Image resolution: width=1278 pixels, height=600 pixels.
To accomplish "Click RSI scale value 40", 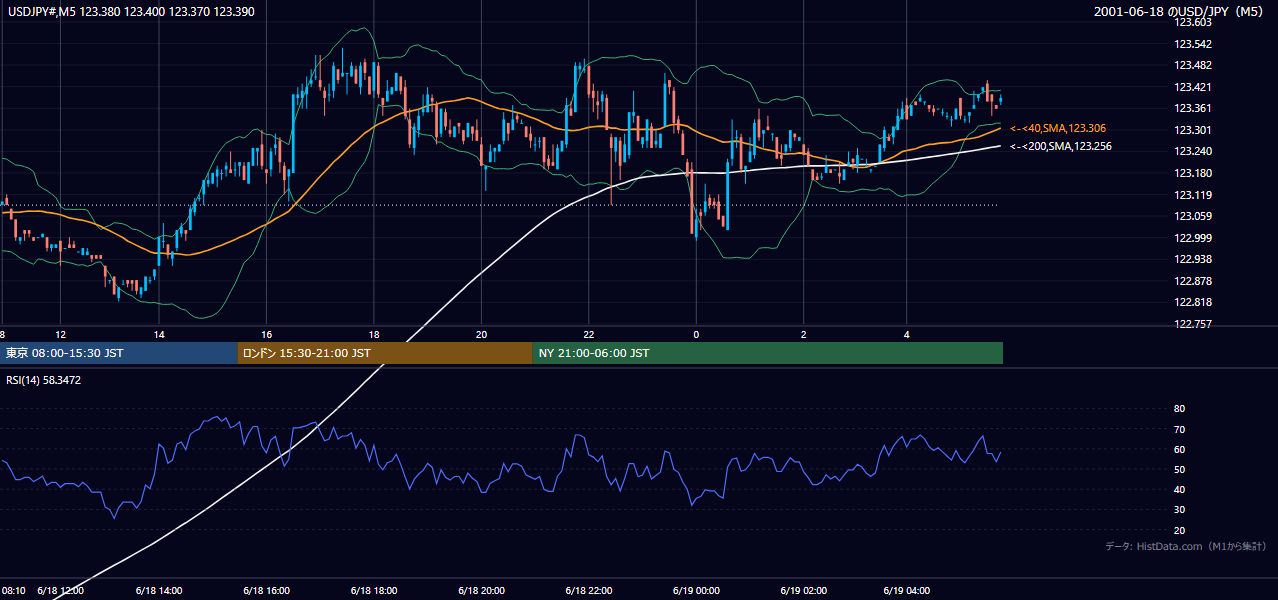I will (1179, 489).
